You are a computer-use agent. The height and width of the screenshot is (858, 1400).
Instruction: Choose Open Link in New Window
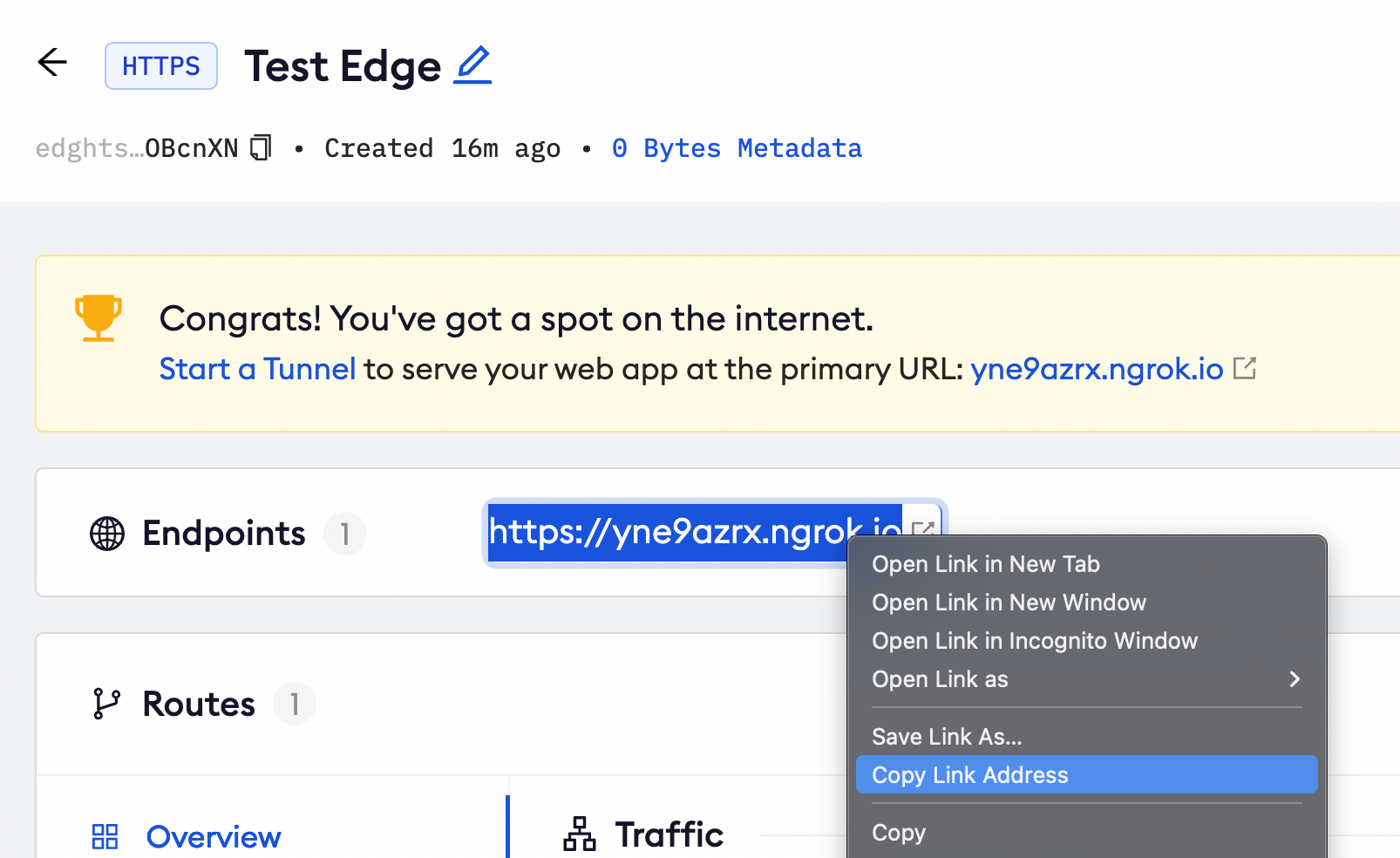[x=1009, y=603]
